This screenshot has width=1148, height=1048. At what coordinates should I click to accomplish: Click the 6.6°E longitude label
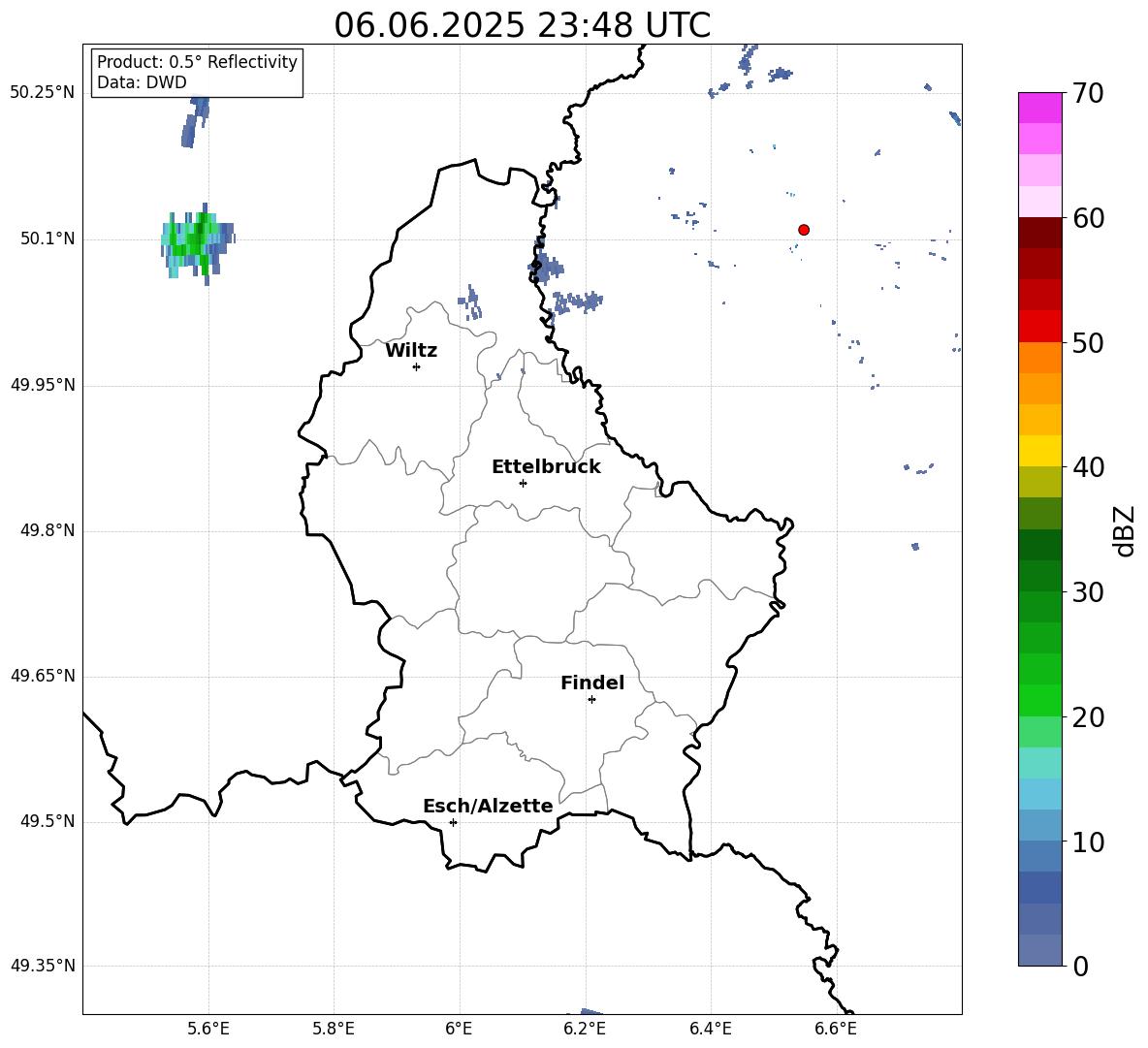(x=836, y=1029)
